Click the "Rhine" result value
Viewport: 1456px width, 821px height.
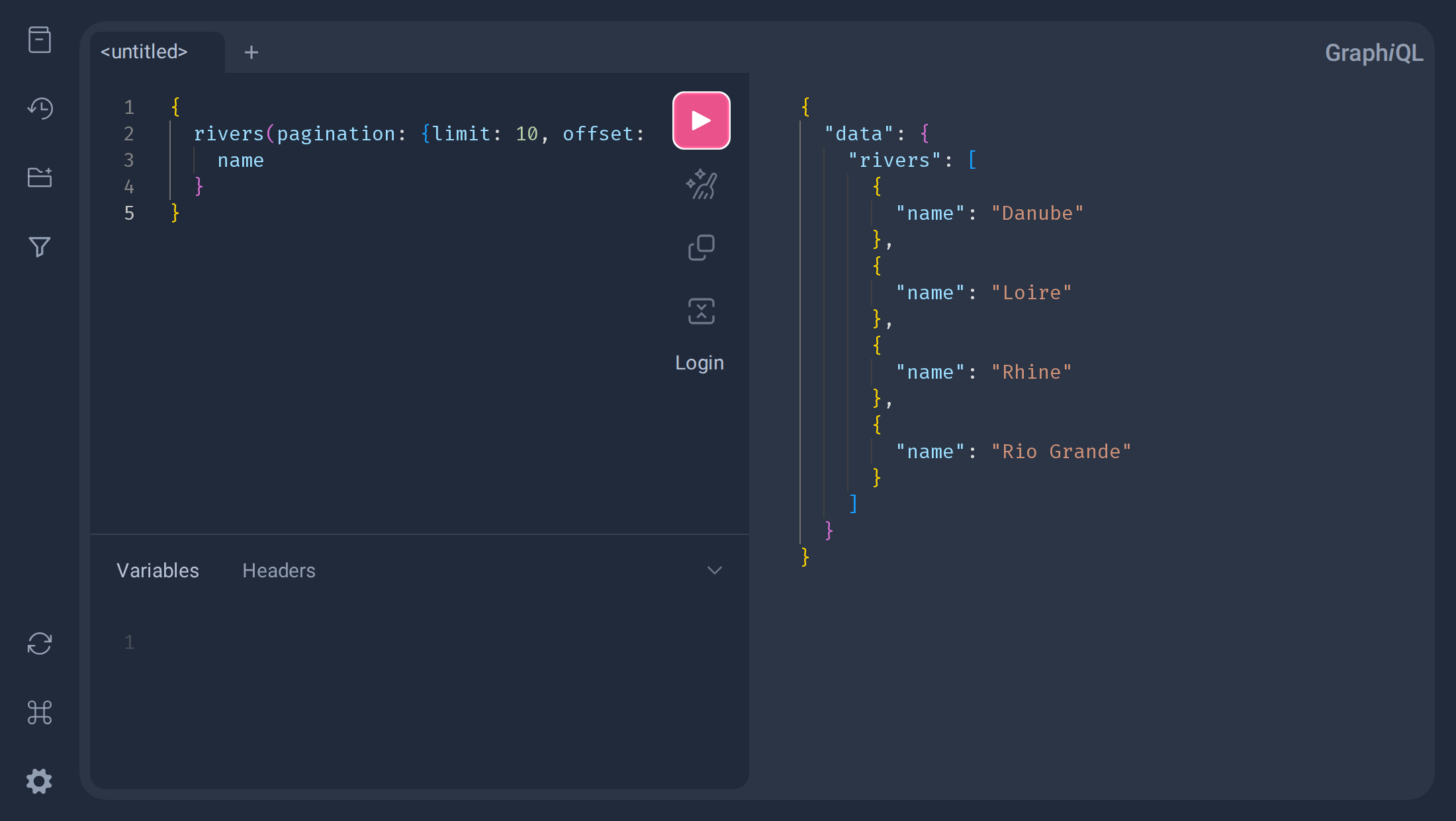coord(1032,372)
